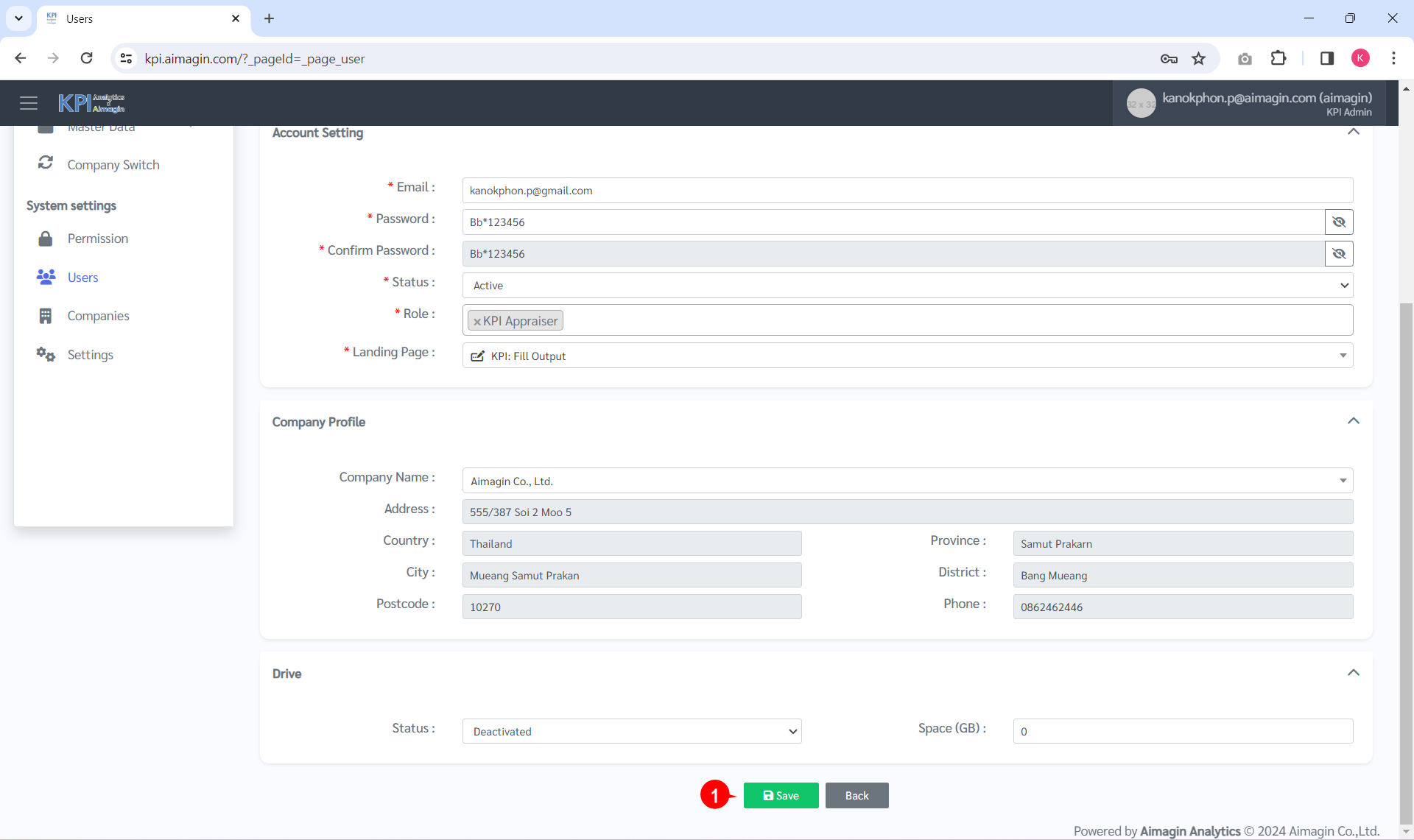The image size is (1414, 840).
Task: Open the Landing Page dropdown
Action: pos(907,356)
